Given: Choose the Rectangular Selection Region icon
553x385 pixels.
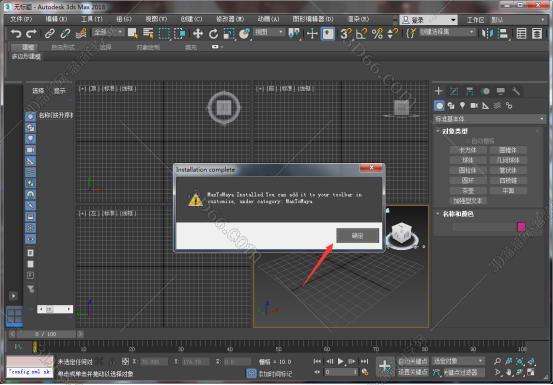Looking at the screenshot, I should (x=164, y=33).
